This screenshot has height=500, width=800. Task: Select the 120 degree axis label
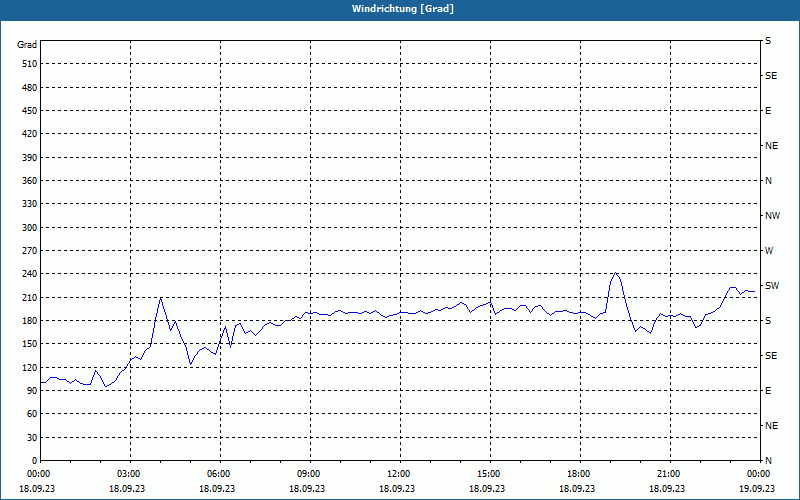(x=30, y=367)
